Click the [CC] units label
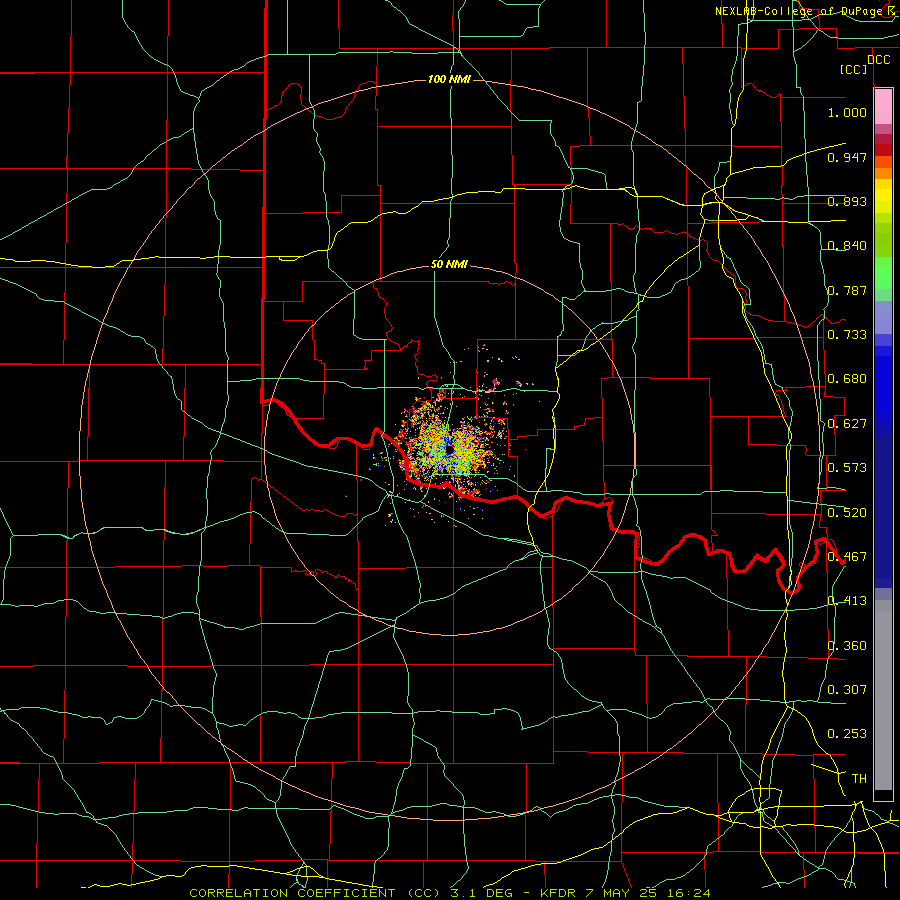This screenshot has height=900, width=900. [854, 69]
